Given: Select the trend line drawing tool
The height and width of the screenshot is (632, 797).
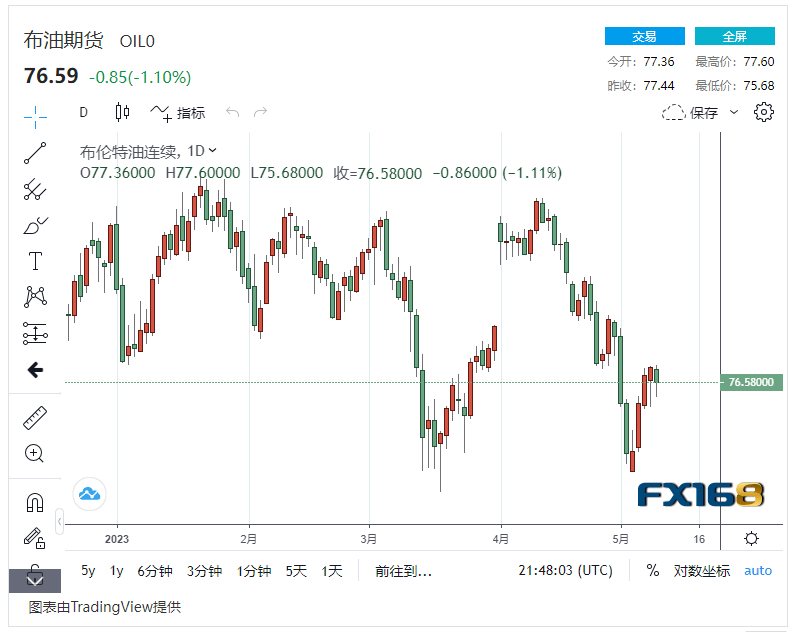Looking at the screenshot, I should point(35,153).
